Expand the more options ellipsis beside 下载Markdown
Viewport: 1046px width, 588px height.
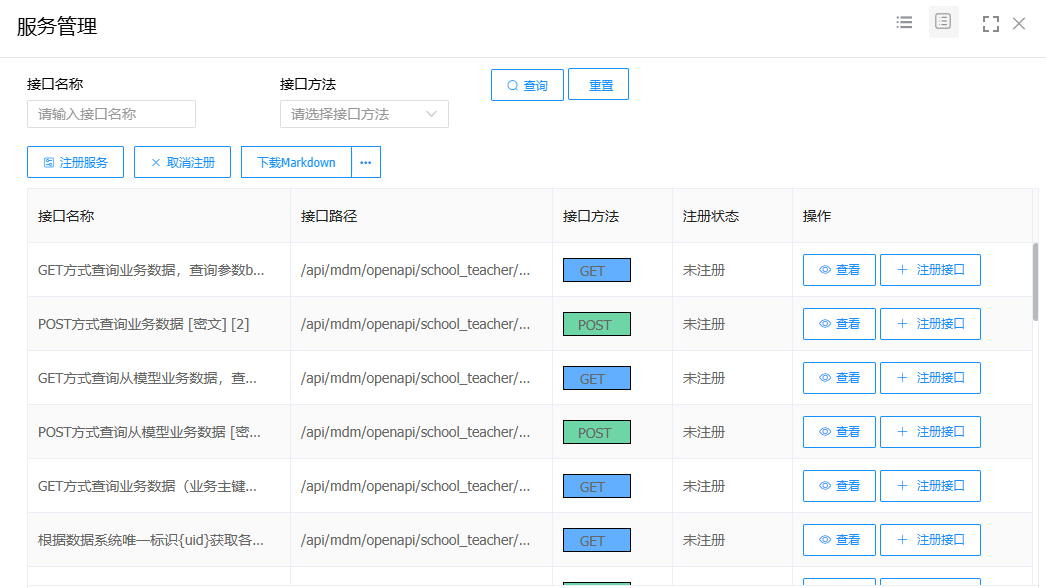pyautogui.click(x=366, y=162)
